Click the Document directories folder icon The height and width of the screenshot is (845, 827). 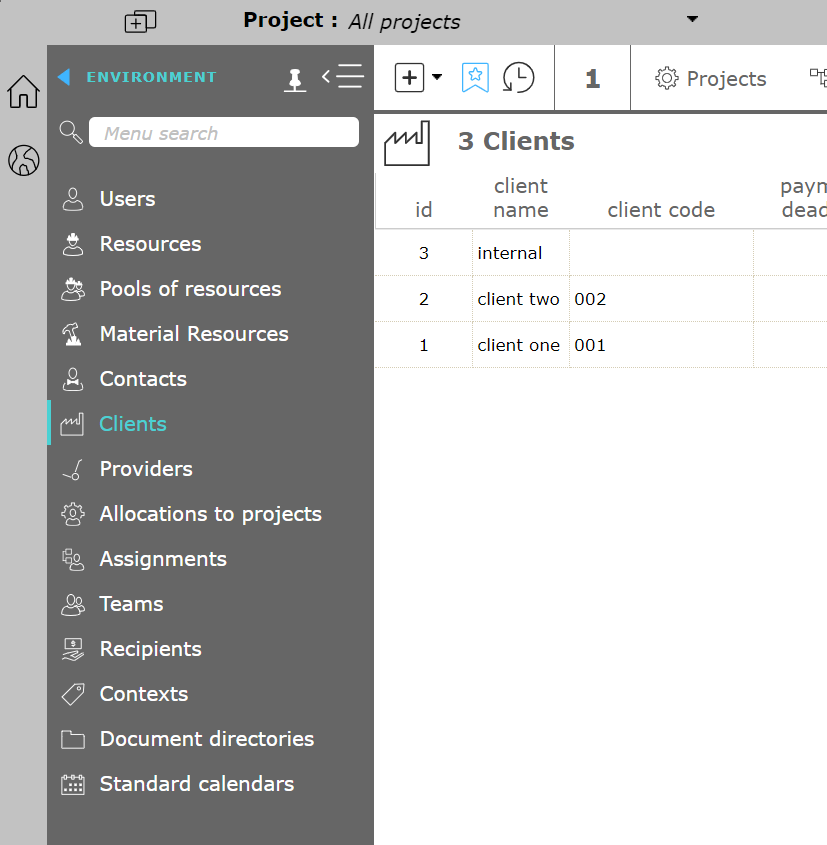[73, 740]
